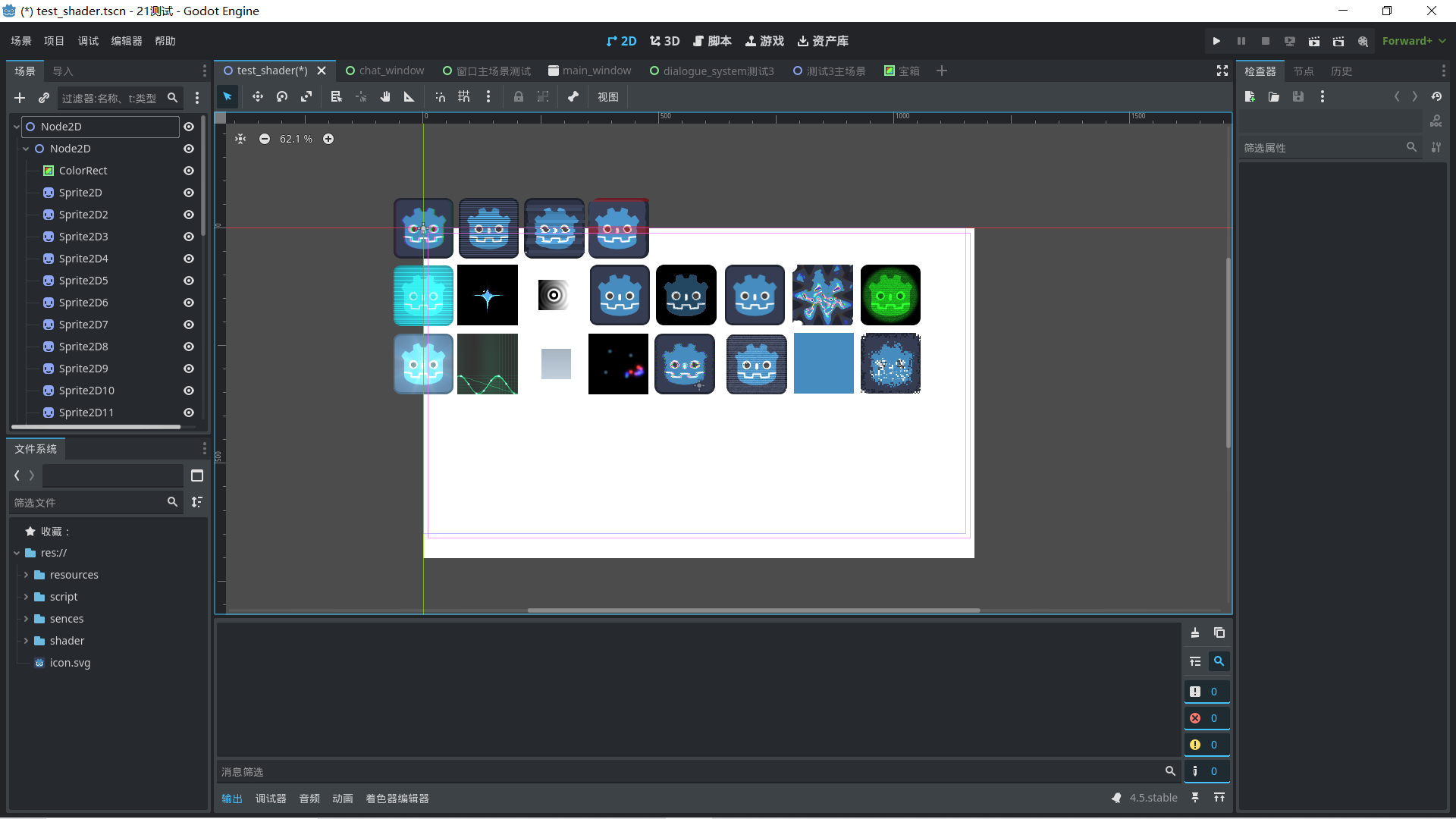Screen dimensions: 1456x819
Task: Click the 筛选文件 filter field
Action: click(87, 502)
